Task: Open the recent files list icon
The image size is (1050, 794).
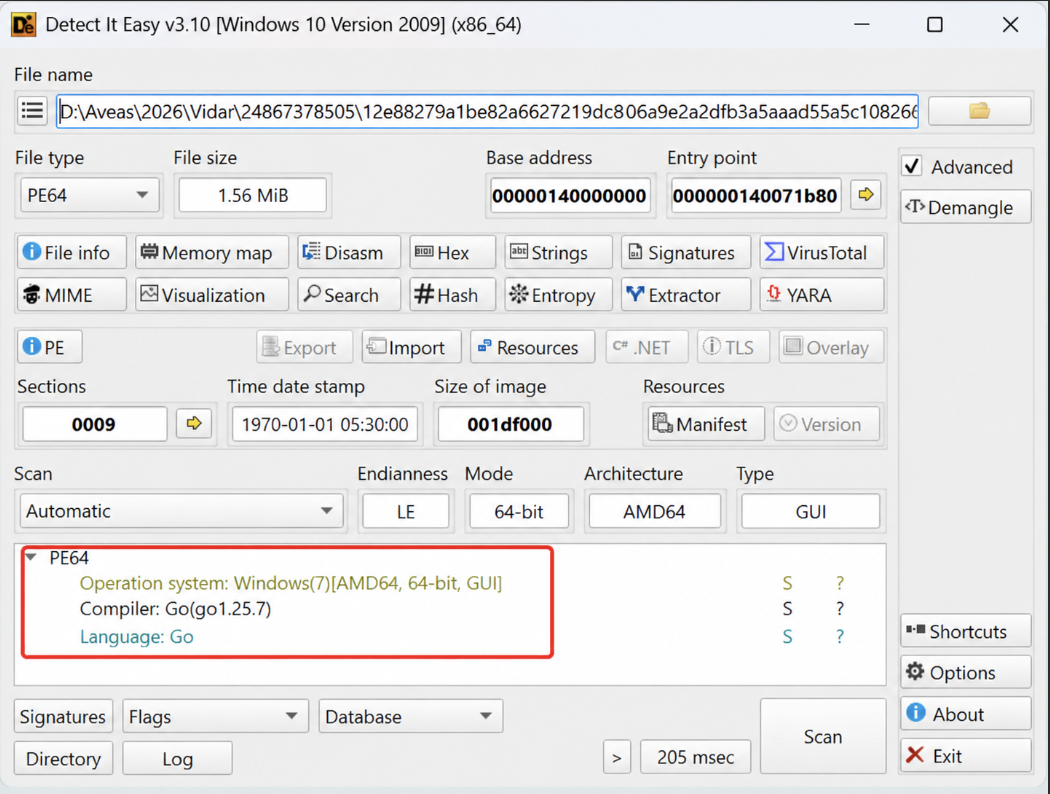Action: [32, 110]
